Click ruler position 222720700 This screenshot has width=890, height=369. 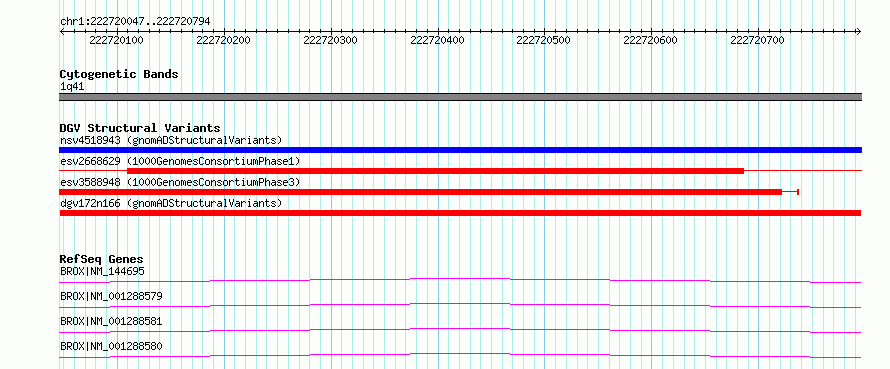click(757, 41)
